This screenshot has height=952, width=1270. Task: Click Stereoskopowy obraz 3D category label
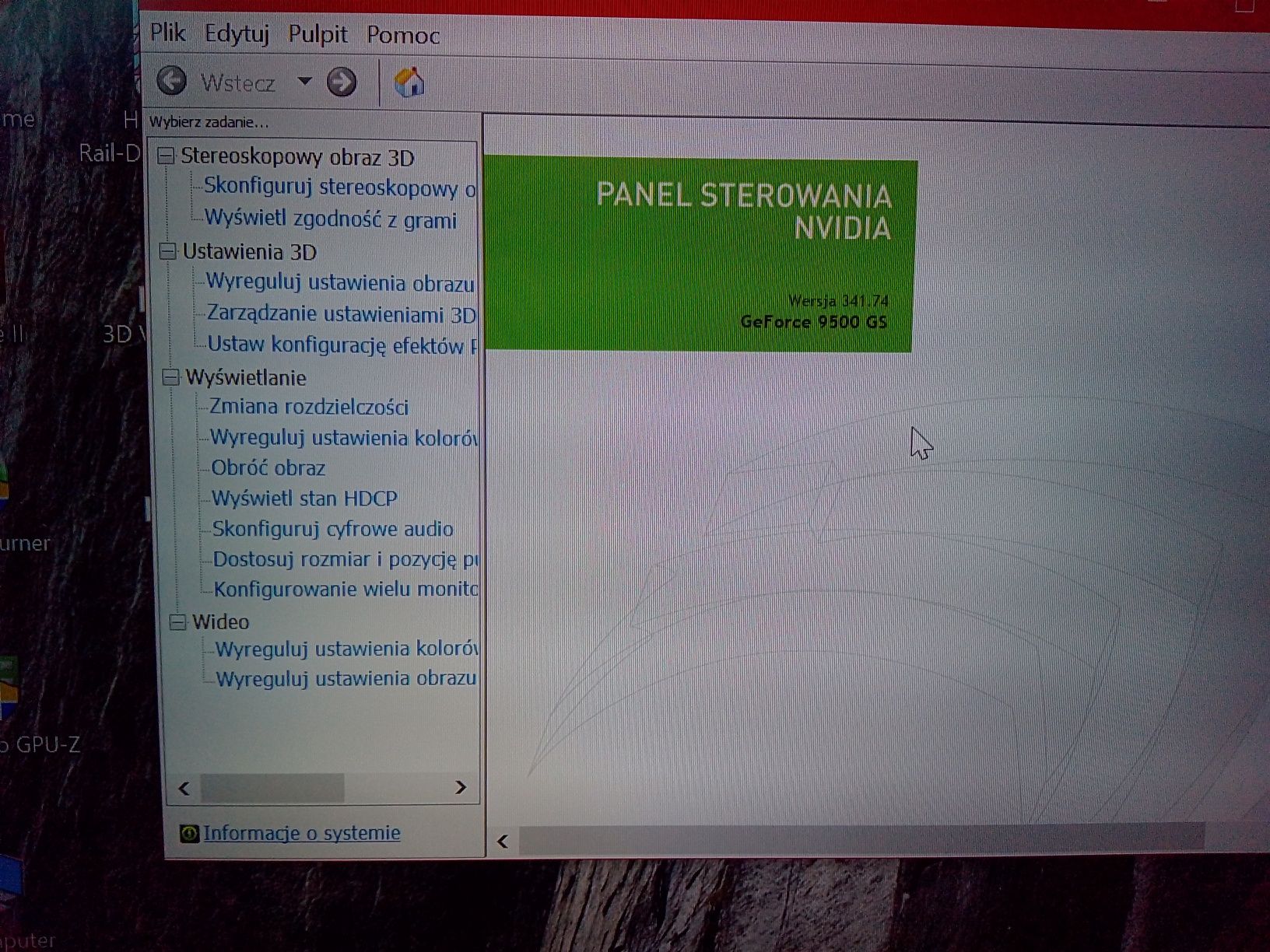coord(297,156)
